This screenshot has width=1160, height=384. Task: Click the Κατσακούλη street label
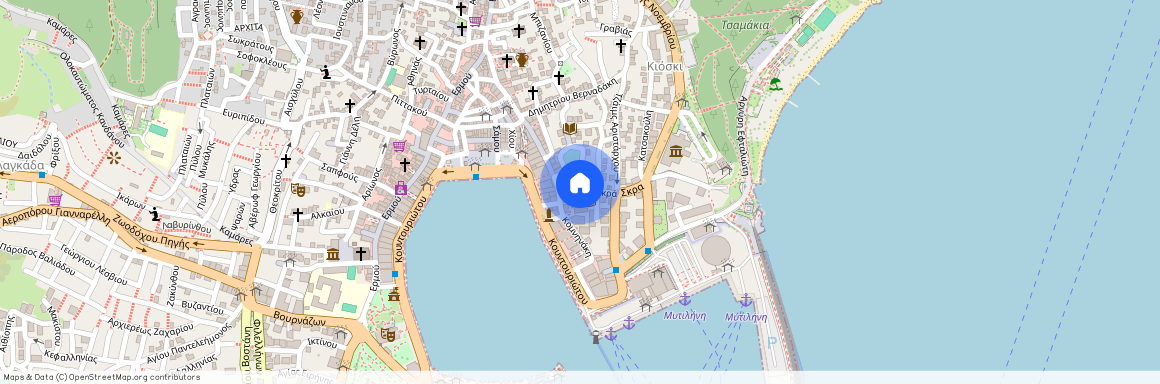[645, 135]
